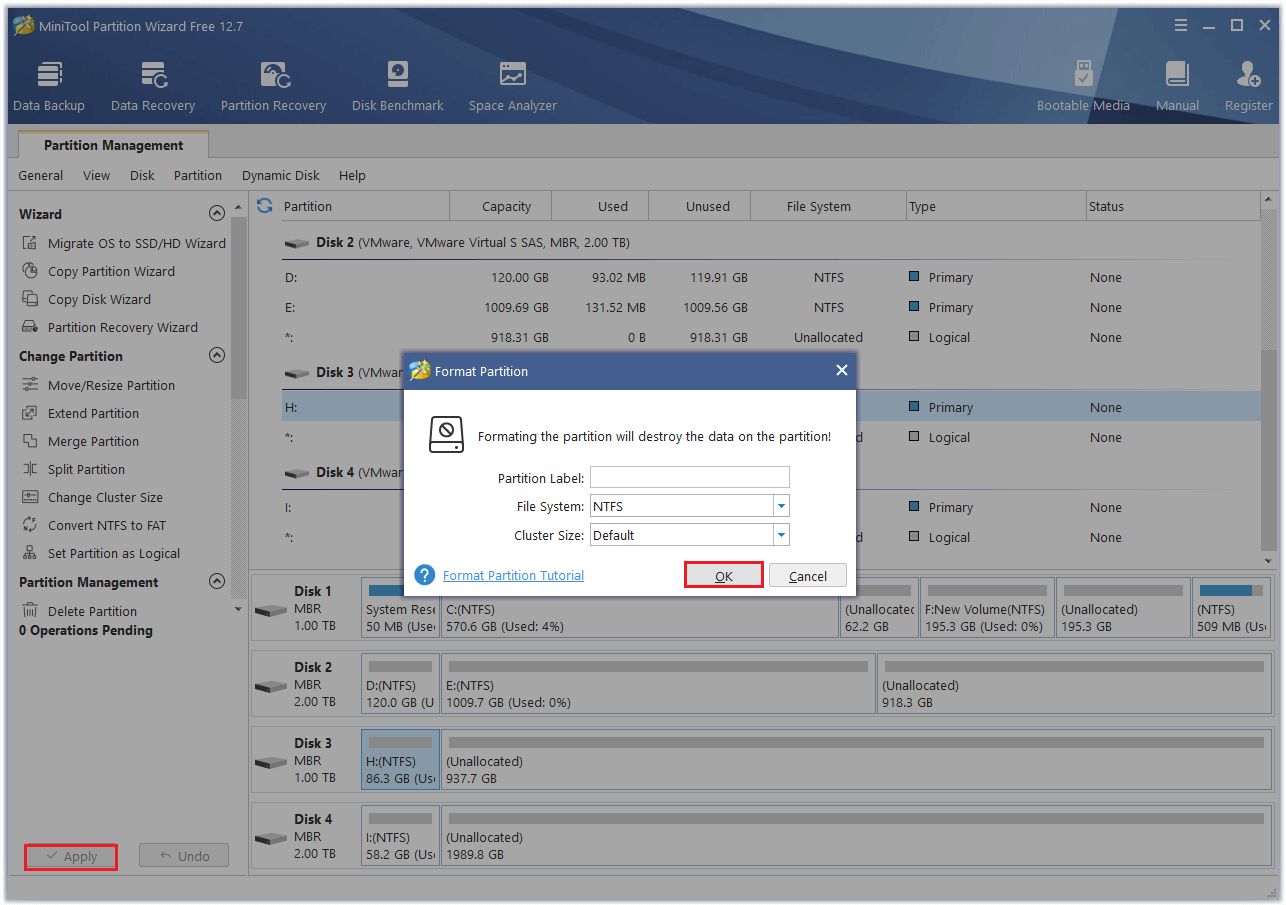The width and height of the screenshot is (1286, 905).
Task: Start Partition Recovery Wizard
Action: tap(110, 327)
